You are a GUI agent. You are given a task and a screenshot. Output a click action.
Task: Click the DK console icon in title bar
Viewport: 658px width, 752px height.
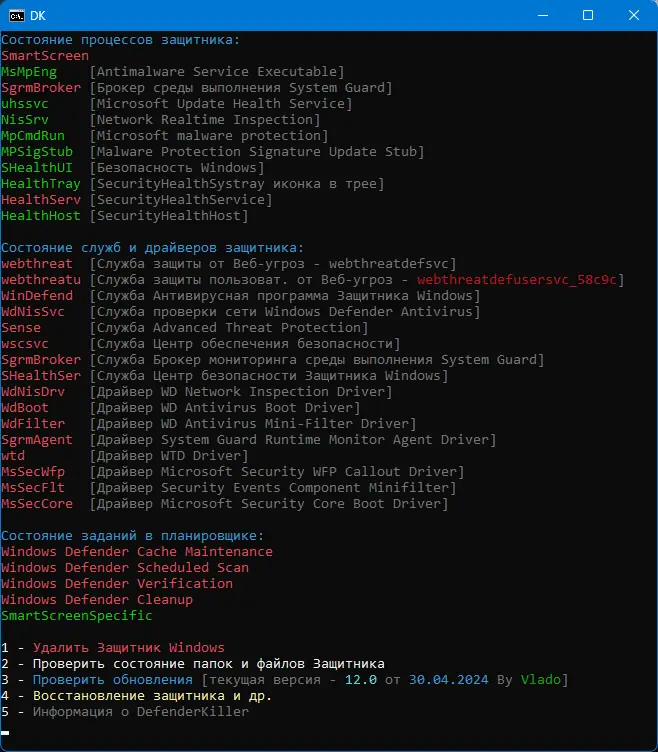pyautogui.click(x=17, y=15)
